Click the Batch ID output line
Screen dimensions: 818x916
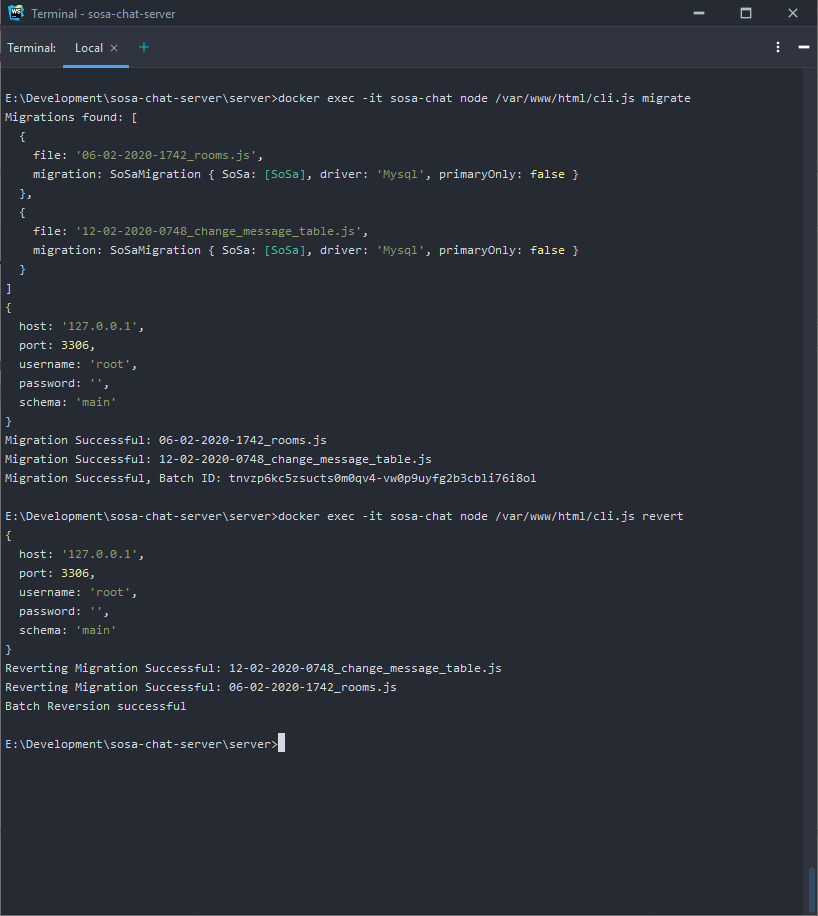(x=271, y=478)
